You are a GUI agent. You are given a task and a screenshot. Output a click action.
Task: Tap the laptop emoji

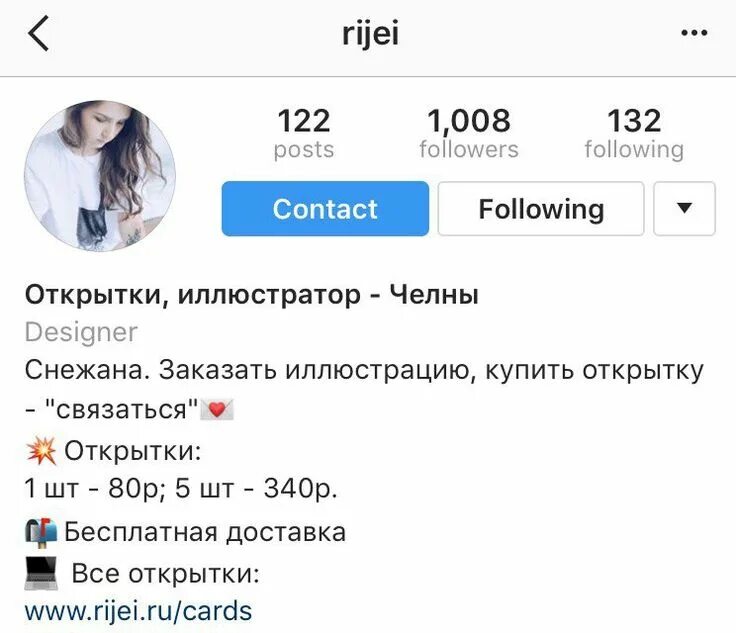(41, 573)
